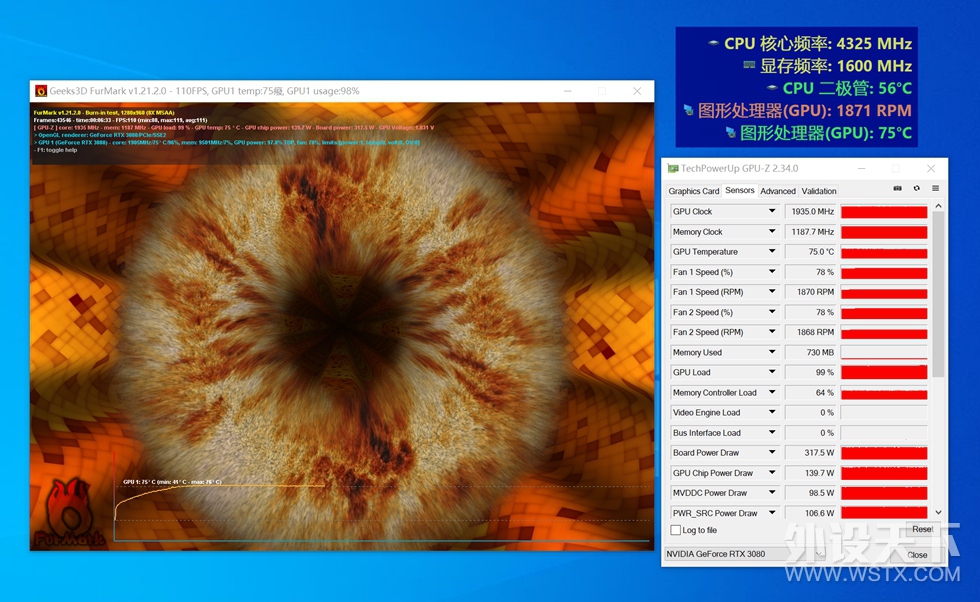This screenshot has height=602, width=980.
Task: Click the GPU-Z screenshot camera icon
Action: click(898, 188)
